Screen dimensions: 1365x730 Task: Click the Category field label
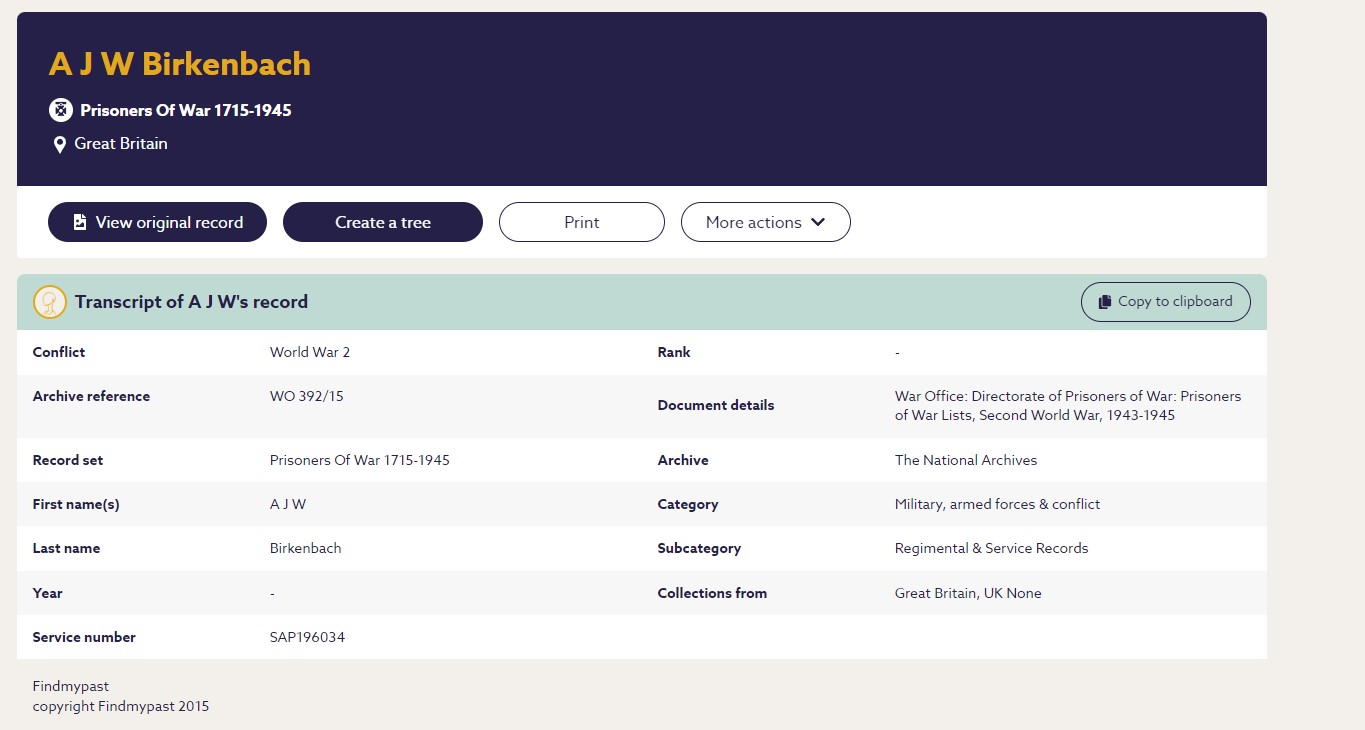tap(688, 504)
